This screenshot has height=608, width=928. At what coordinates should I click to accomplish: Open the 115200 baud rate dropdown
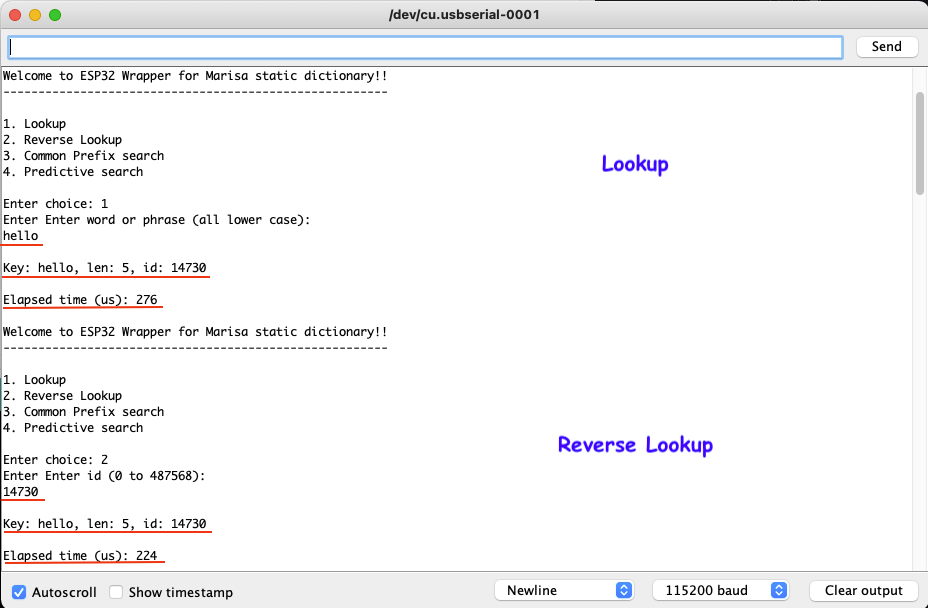coord(720,590)
